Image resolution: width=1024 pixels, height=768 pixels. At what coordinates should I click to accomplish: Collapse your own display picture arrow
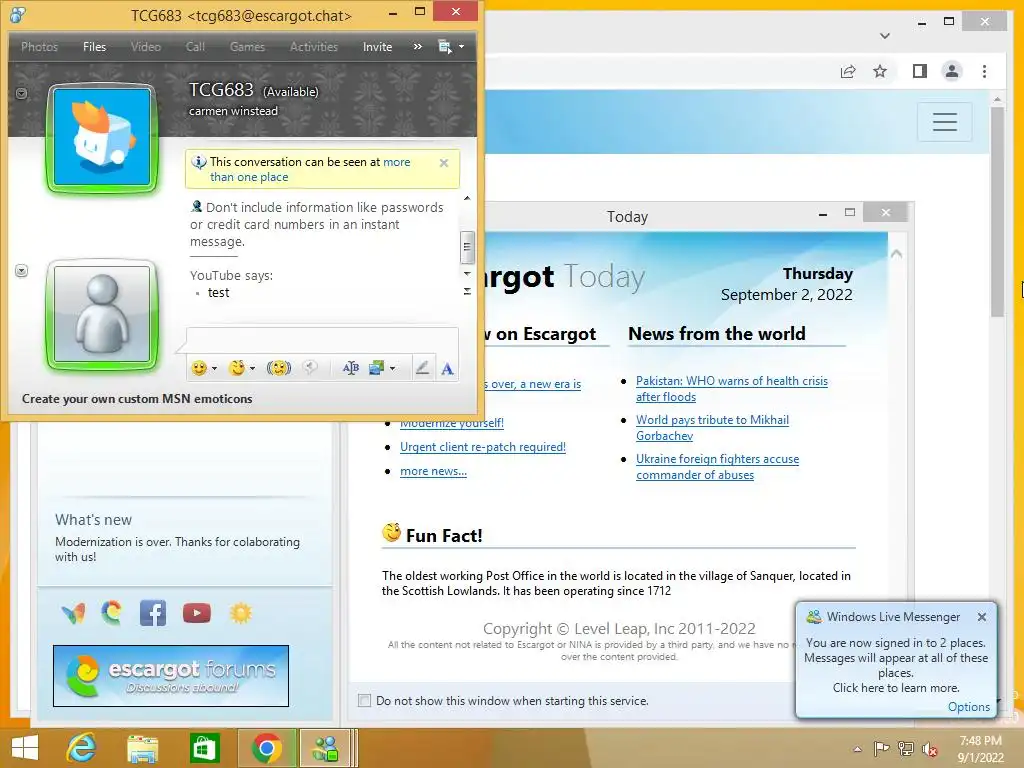coord(22,270)
